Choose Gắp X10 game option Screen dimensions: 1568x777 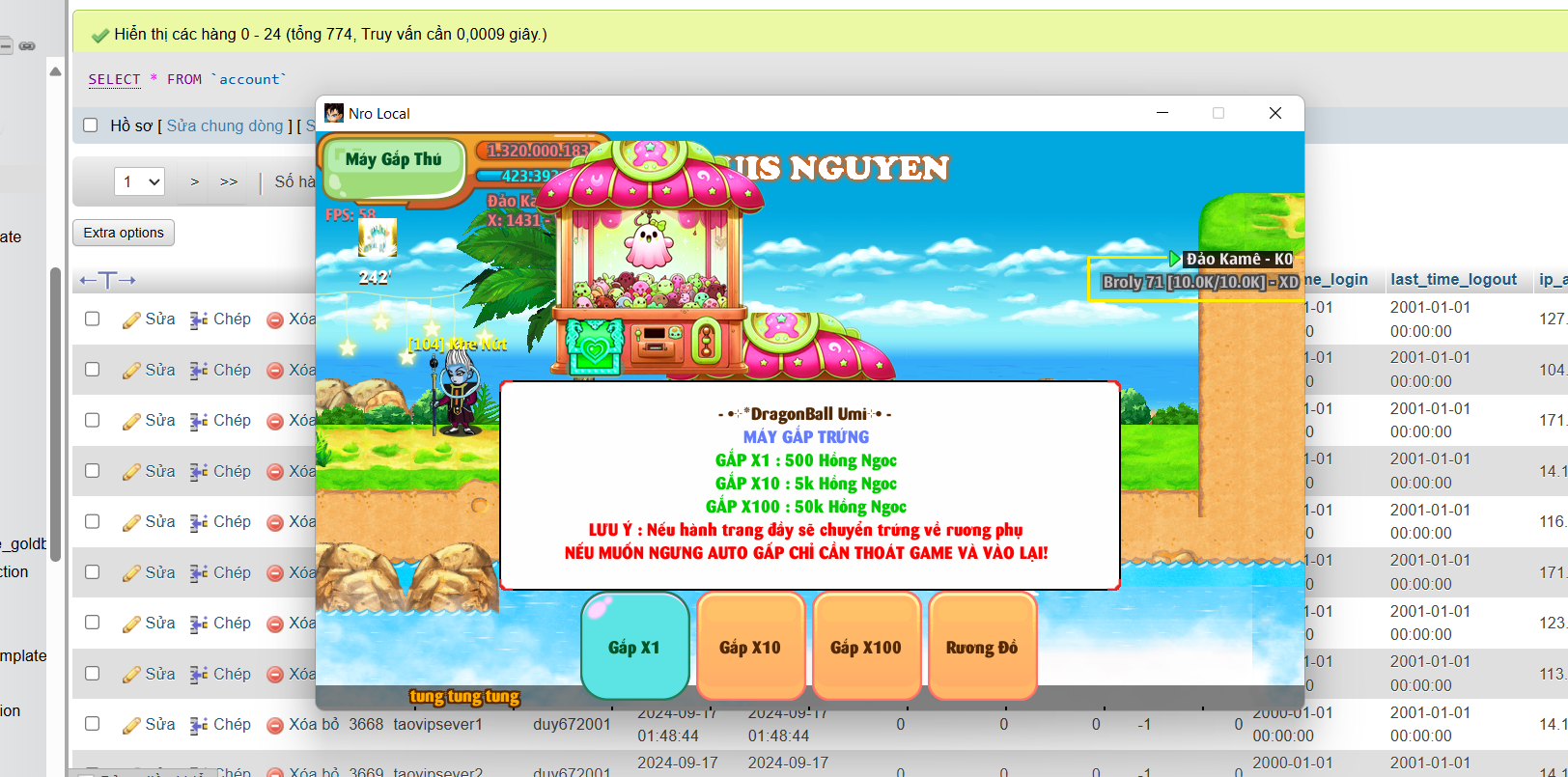750,647
